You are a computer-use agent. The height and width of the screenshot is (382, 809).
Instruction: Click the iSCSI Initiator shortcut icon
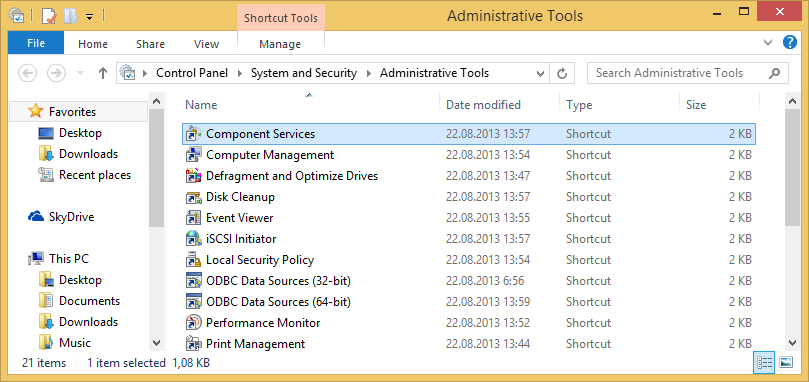point(193,239)
